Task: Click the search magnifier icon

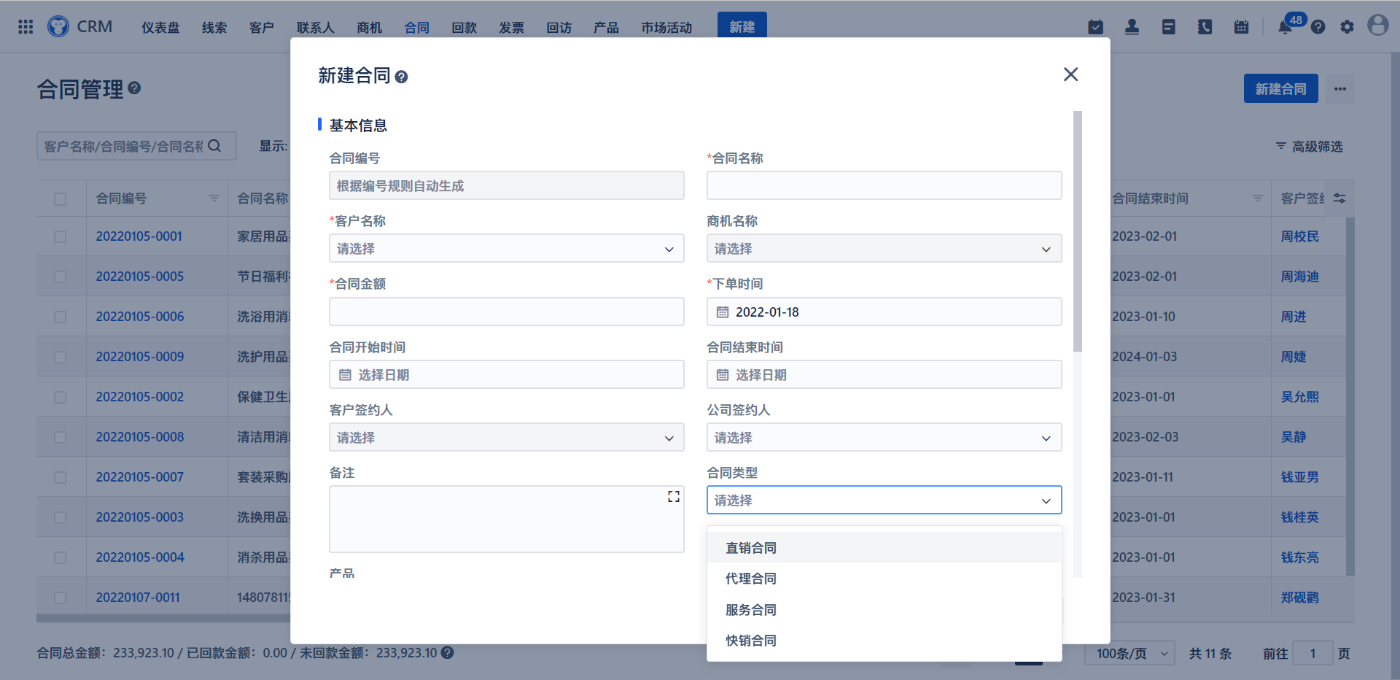Action: (x=214, y=146)
